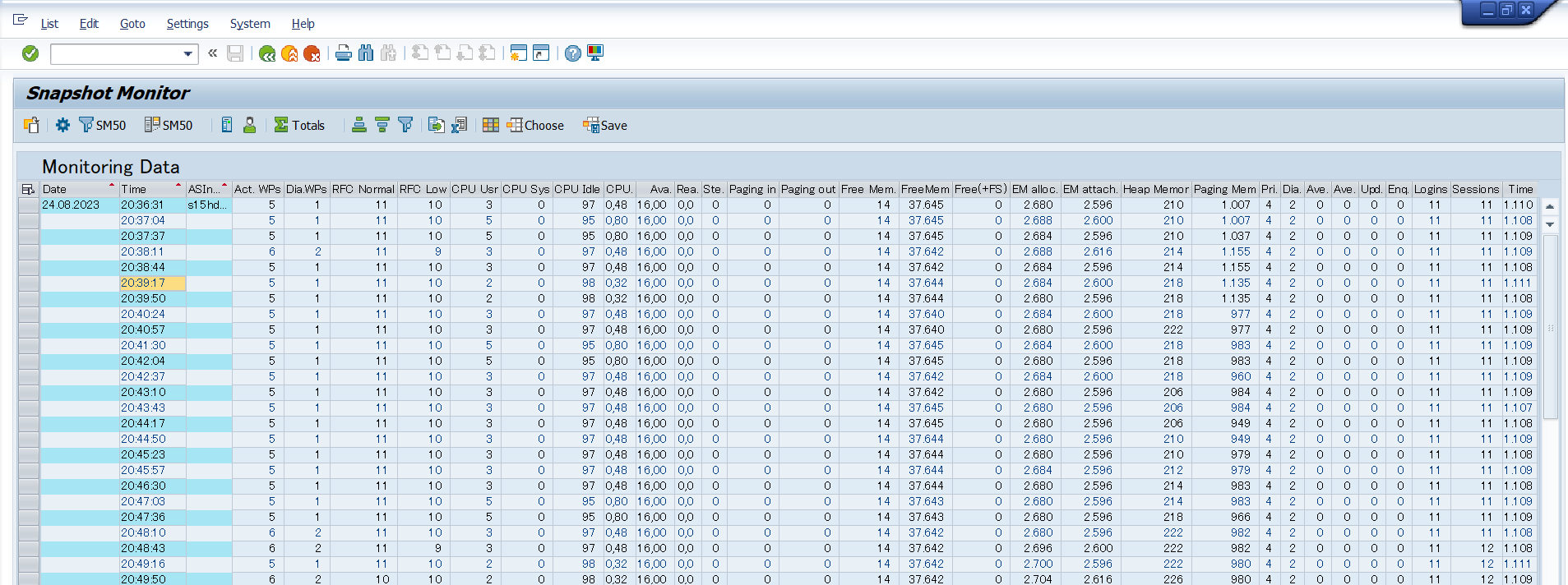Open the command field dropdown arrow
This screenshot has width=1568, height=585.
click(188, 54)
